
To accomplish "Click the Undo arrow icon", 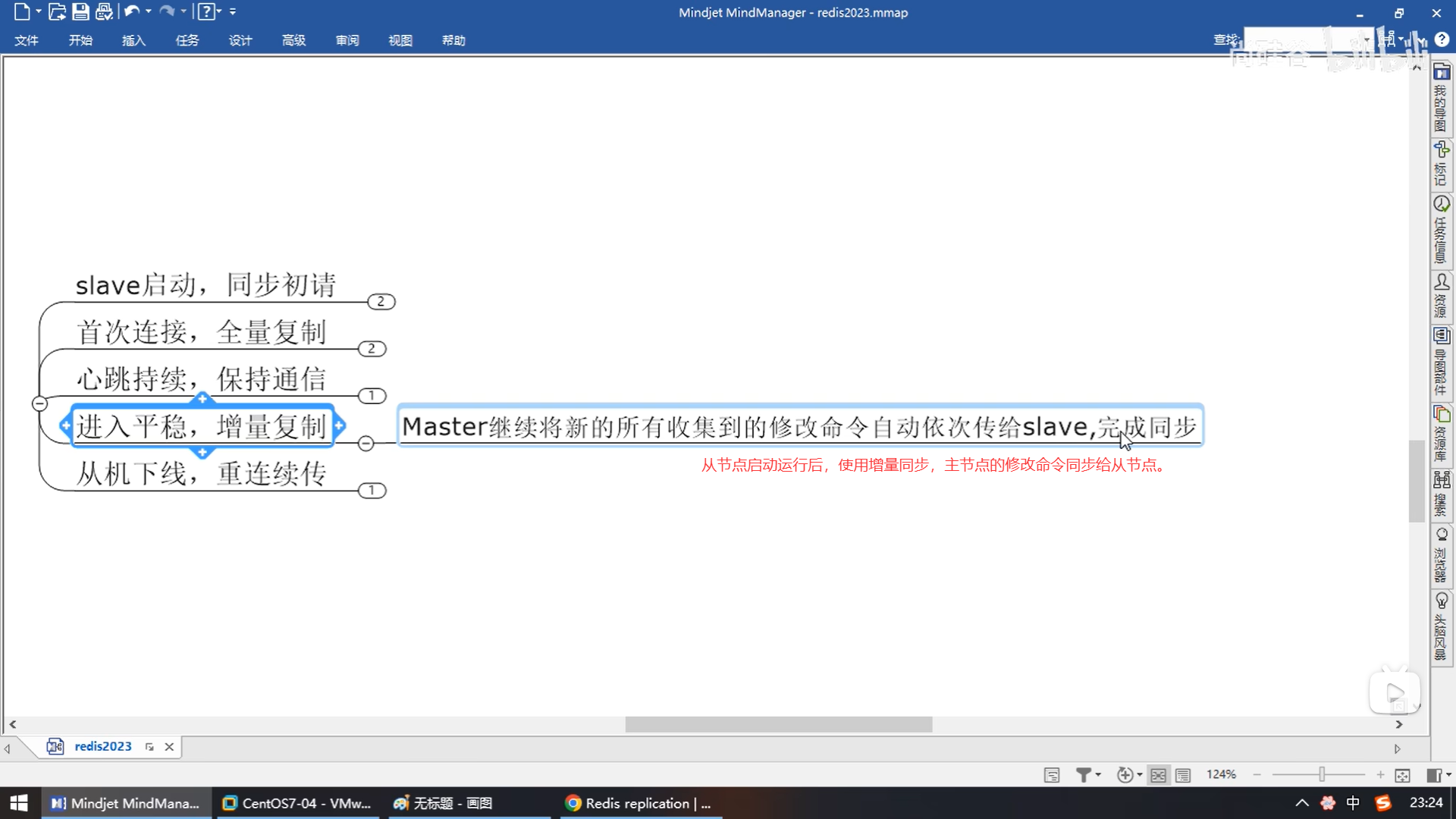I will click(x=132, y=11).
